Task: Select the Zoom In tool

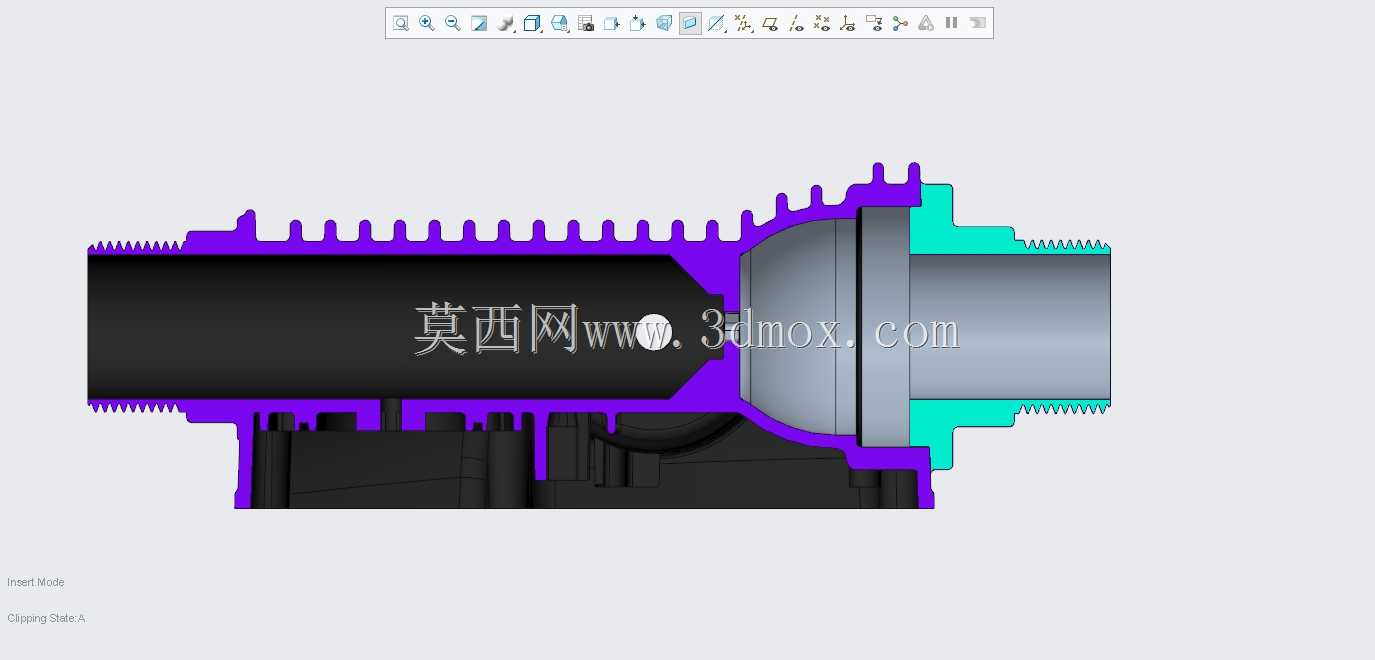Action: (x=427, y=23)
